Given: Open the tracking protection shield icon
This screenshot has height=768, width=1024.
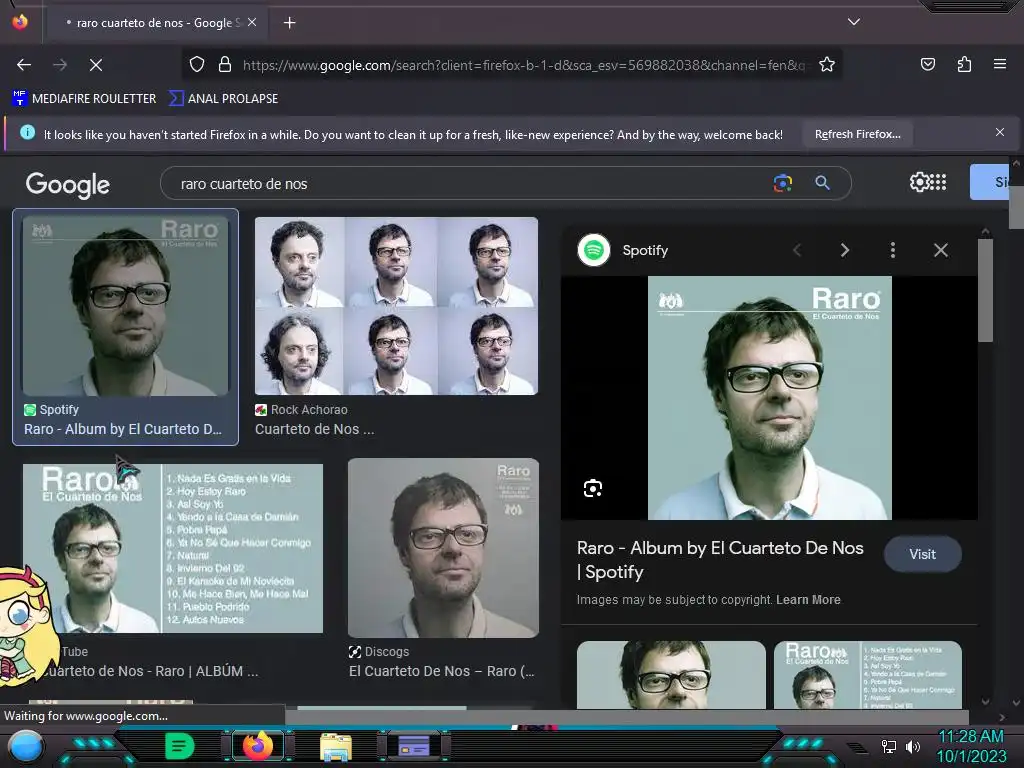Looking at the screenshot, I should 197,65.
